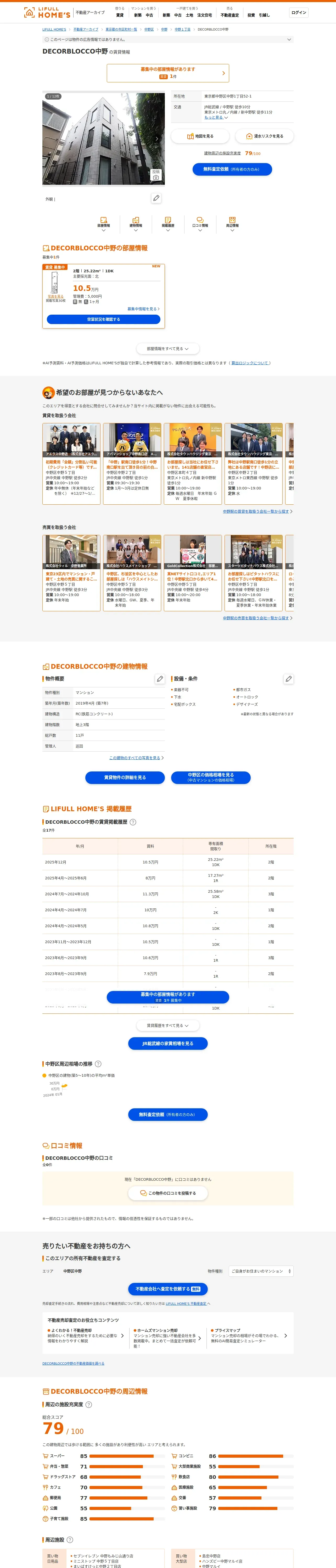Click main building exterior photo
The image size is (336, 1568).
coord(104,139)
